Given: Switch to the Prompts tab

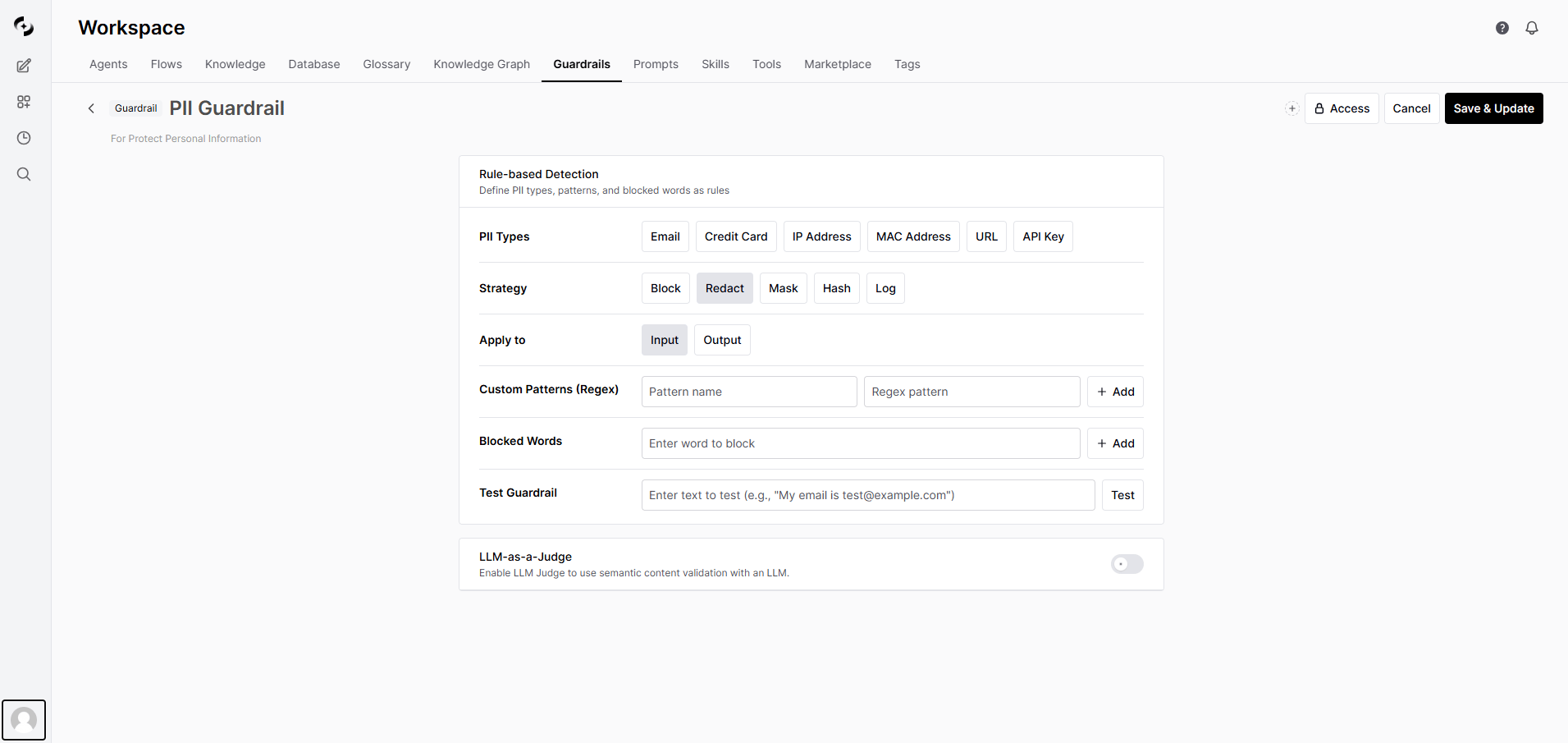Looking at the screenshot, I should pyautogui.click(x=656, y=64).
